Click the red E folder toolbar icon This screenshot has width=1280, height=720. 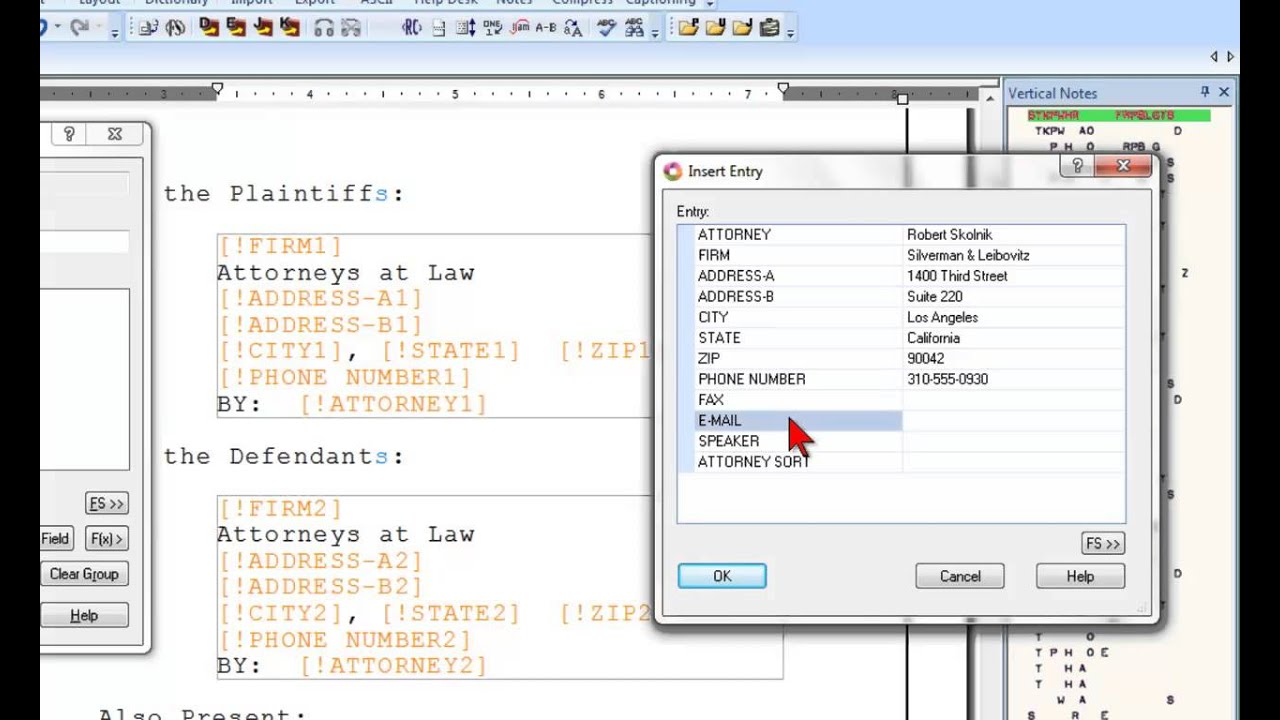pos(235,27)
